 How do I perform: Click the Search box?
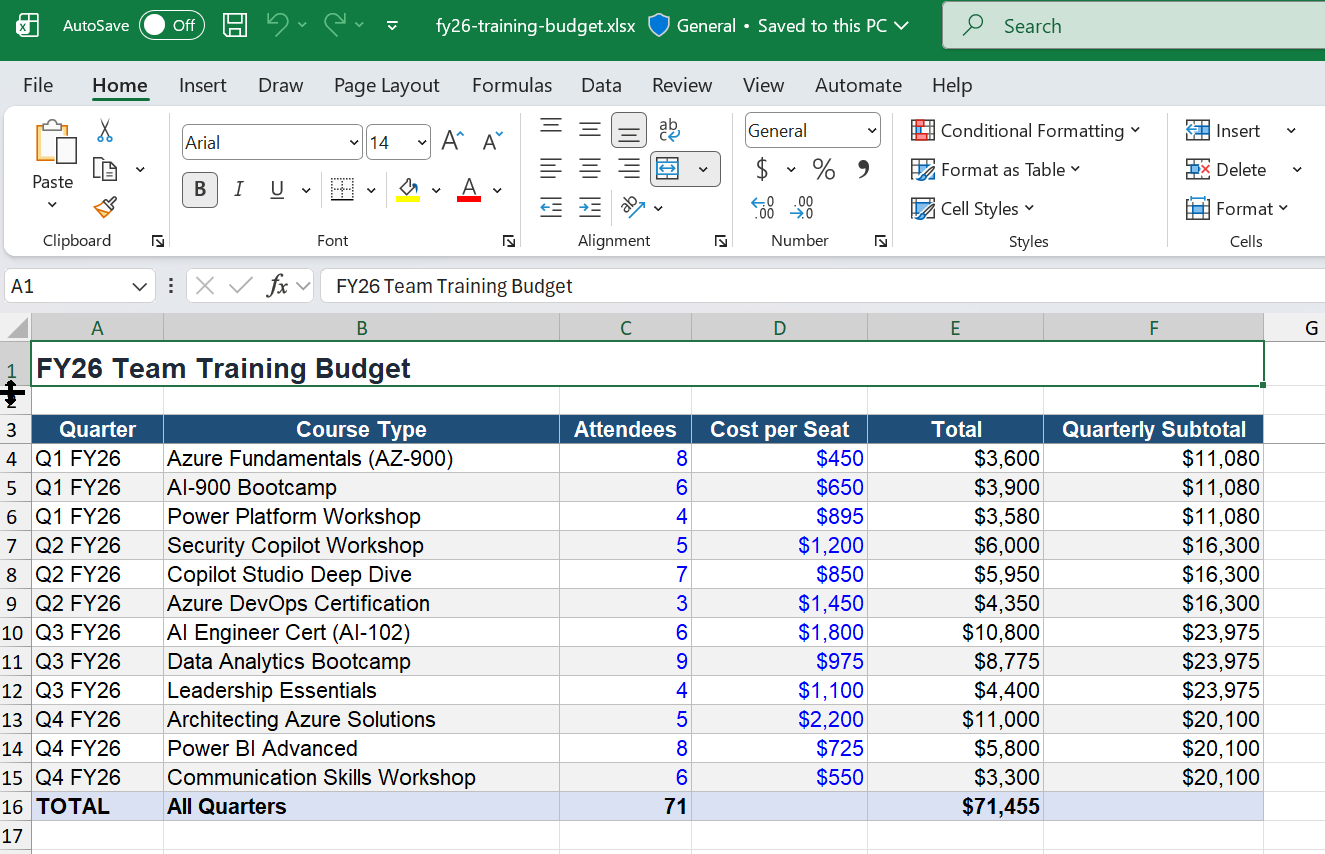point(1134,26)
